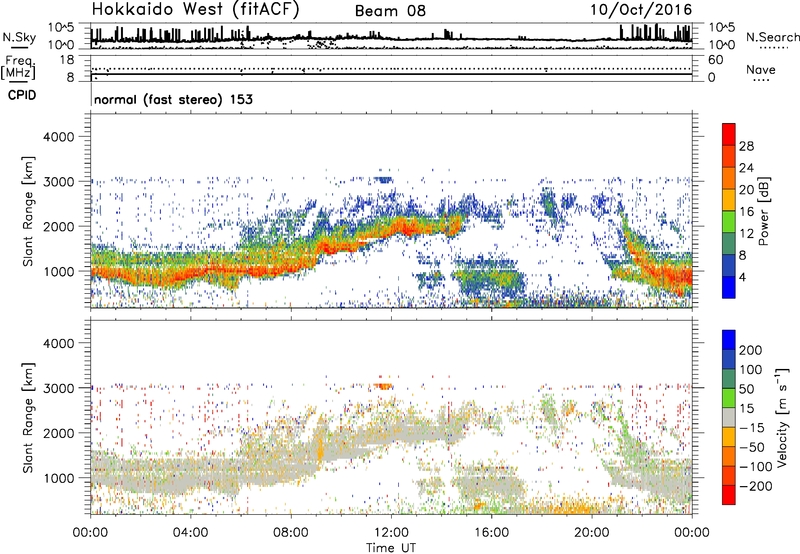Click the 'N.Search' legend label
Image resolution: width=800 pixels, height=554 pixels.
point(772,37)
